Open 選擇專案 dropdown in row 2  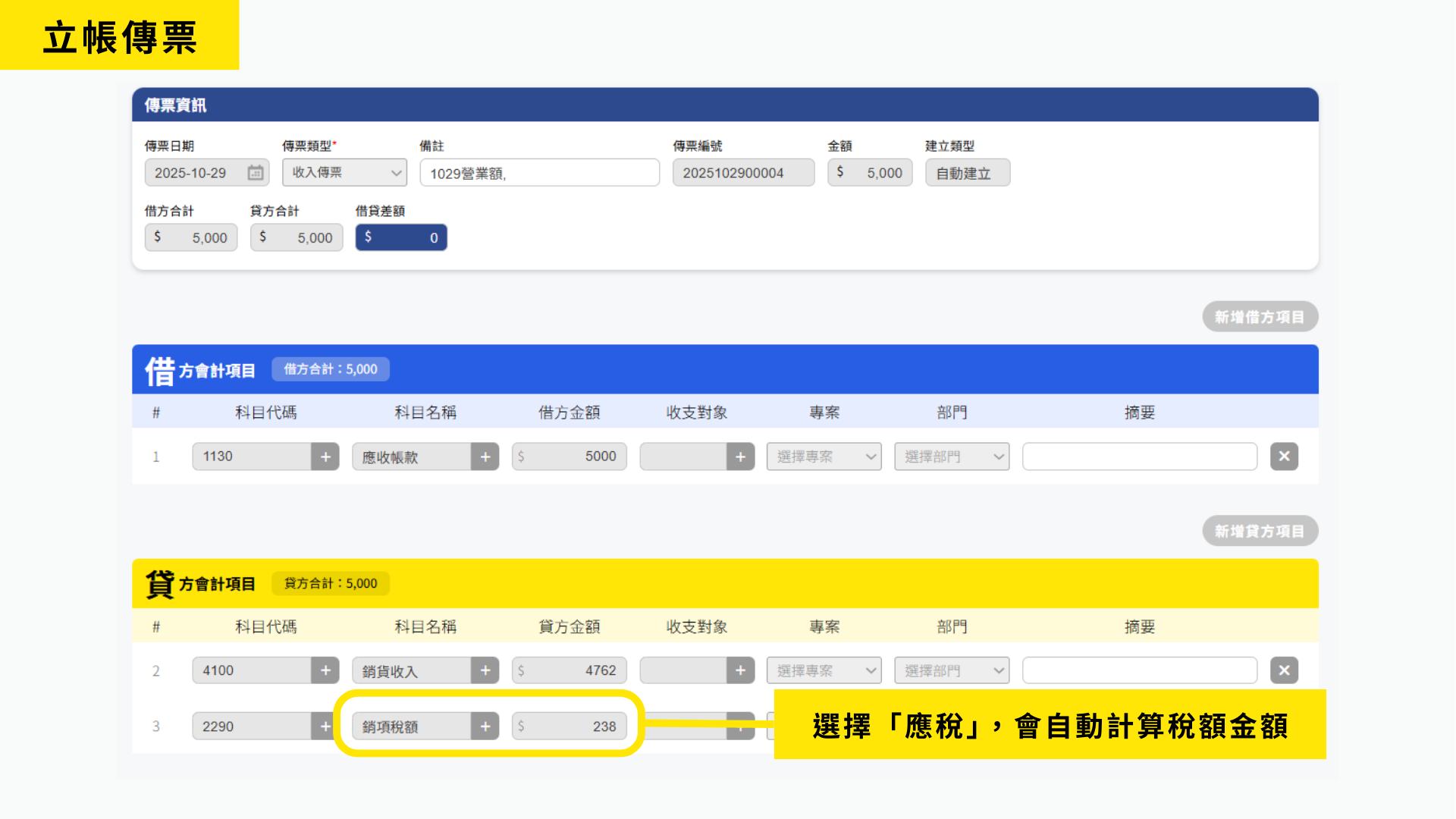[x=824, y=670]
